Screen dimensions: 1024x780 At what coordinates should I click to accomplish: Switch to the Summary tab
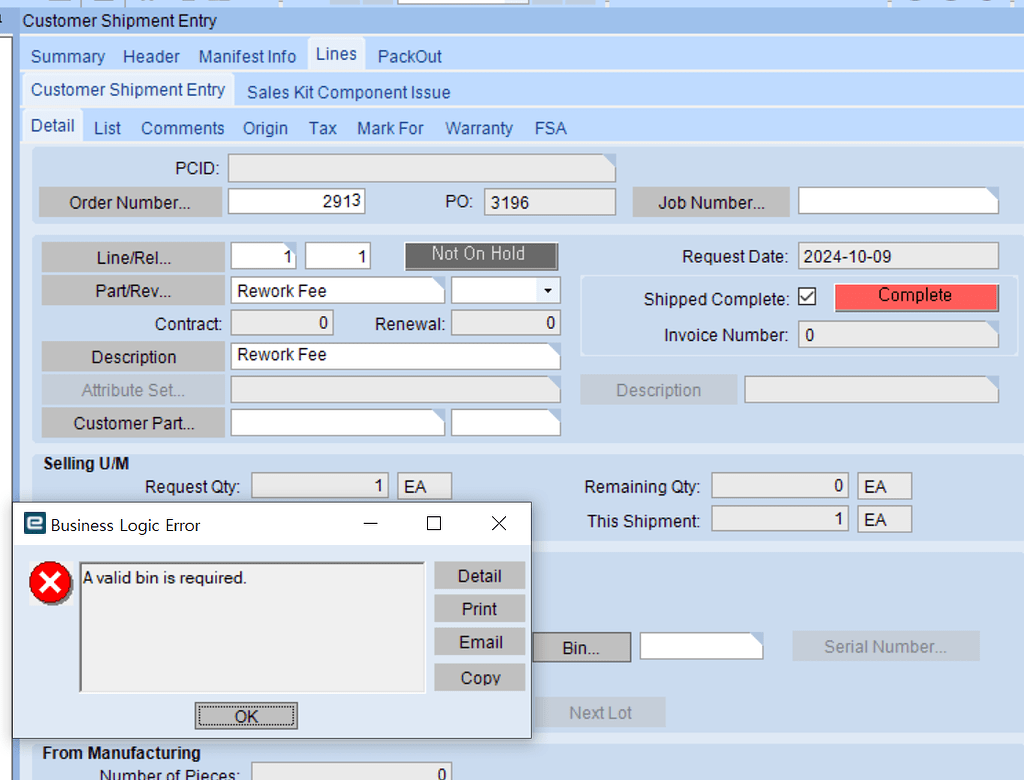[66, 56]
